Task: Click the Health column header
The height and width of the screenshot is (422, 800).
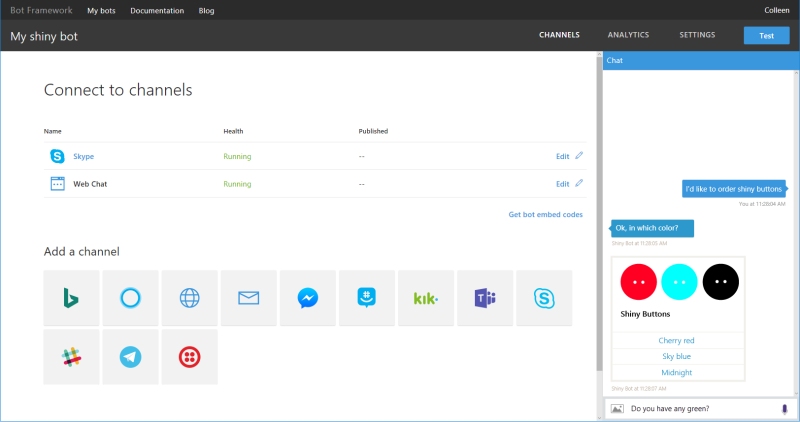Action: (233, 131)
